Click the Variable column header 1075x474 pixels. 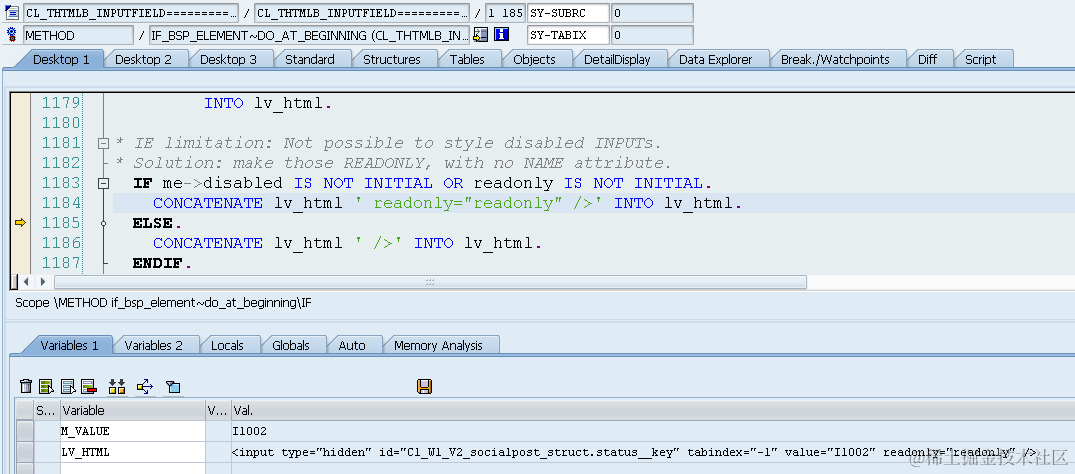point(132,410)
